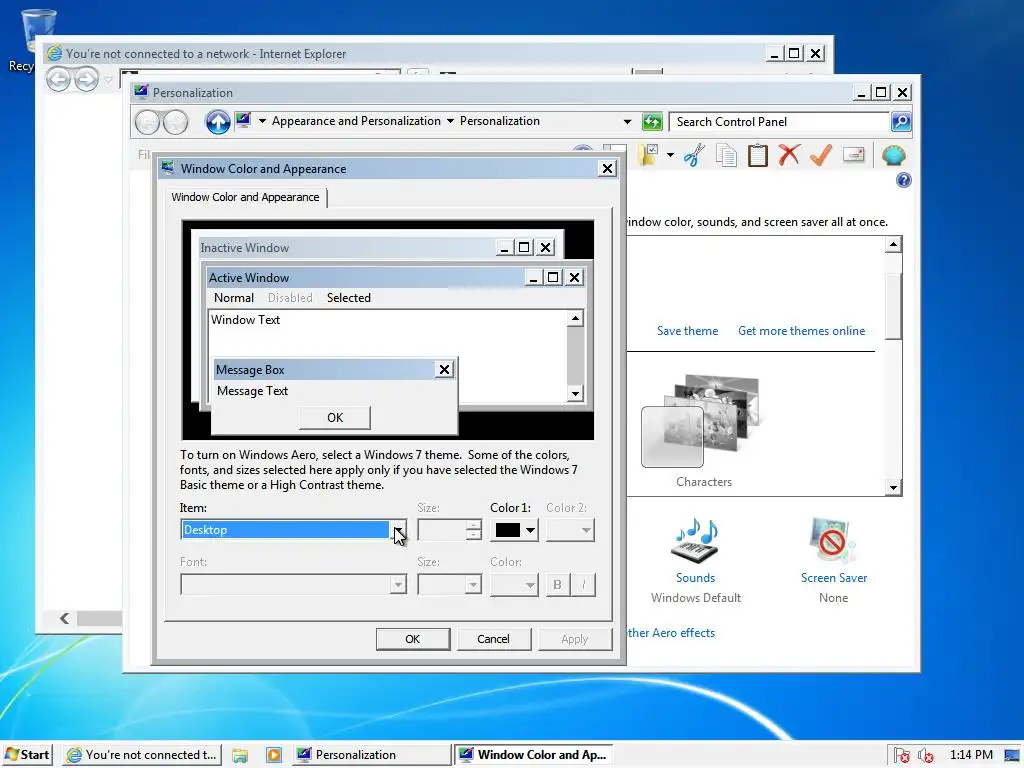This screenshot has height=768, width=1024.
Task: Click the preview OK button in Message Box
Action: coord(335,417)
